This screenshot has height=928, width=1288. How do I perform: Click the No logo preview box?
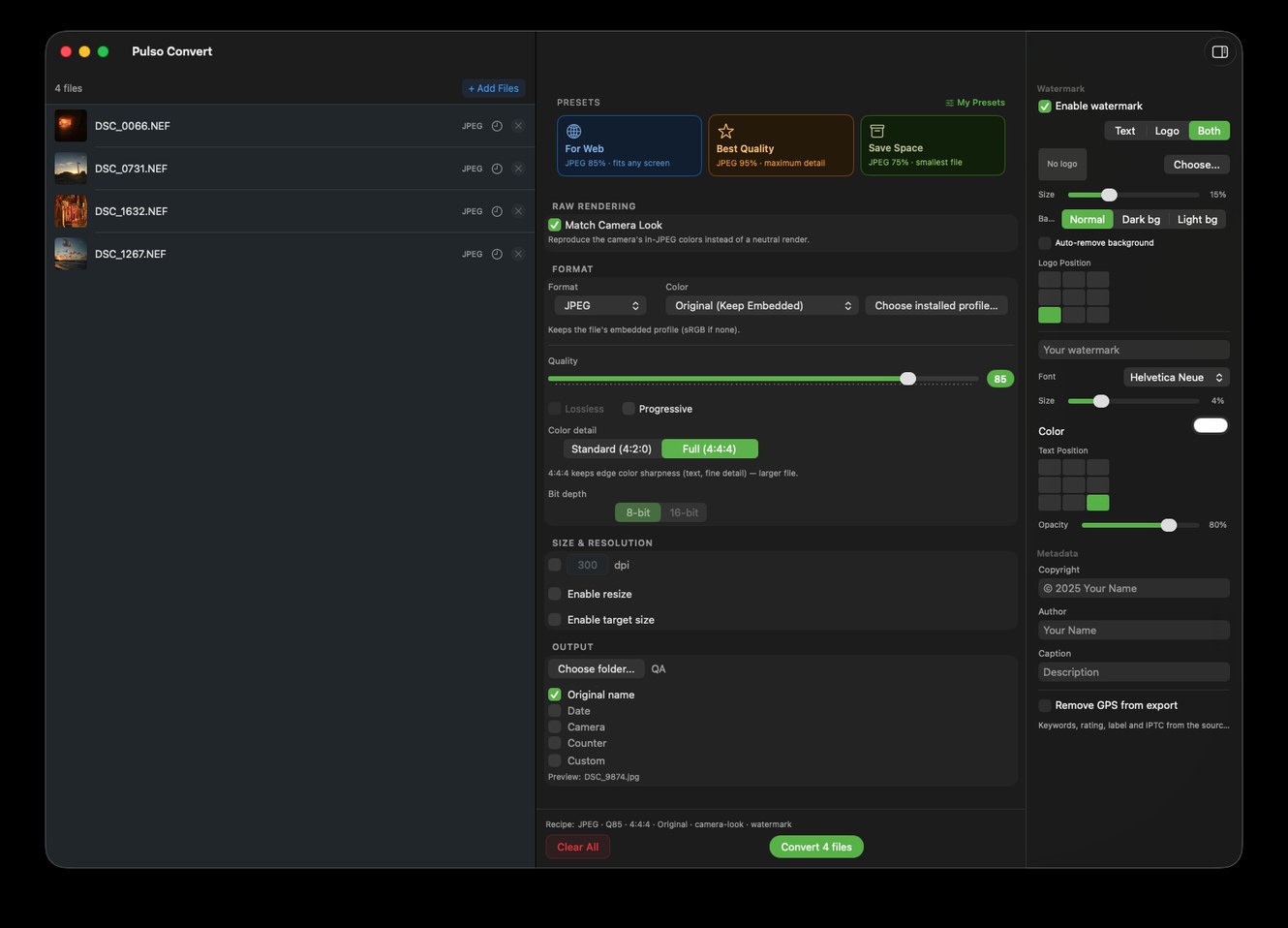(1062, 165)
